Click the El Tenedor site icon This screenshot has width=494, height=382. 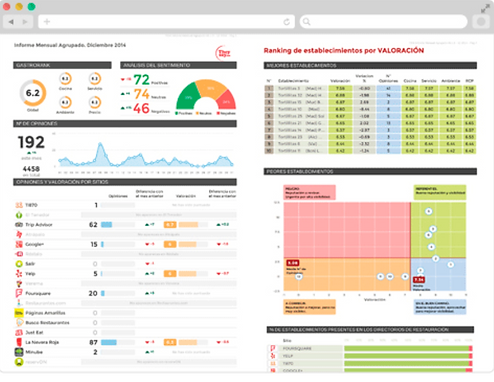click(19, 215)
